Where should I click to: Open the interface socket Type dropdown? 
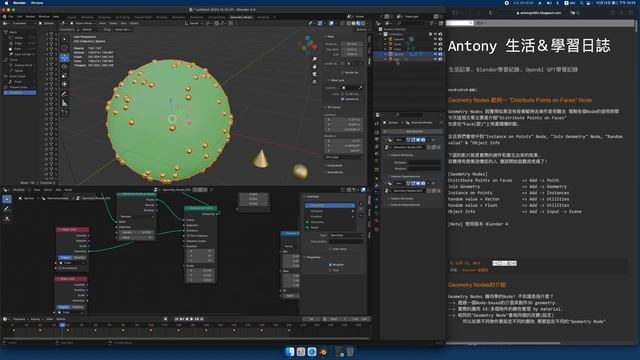(346, 236)
